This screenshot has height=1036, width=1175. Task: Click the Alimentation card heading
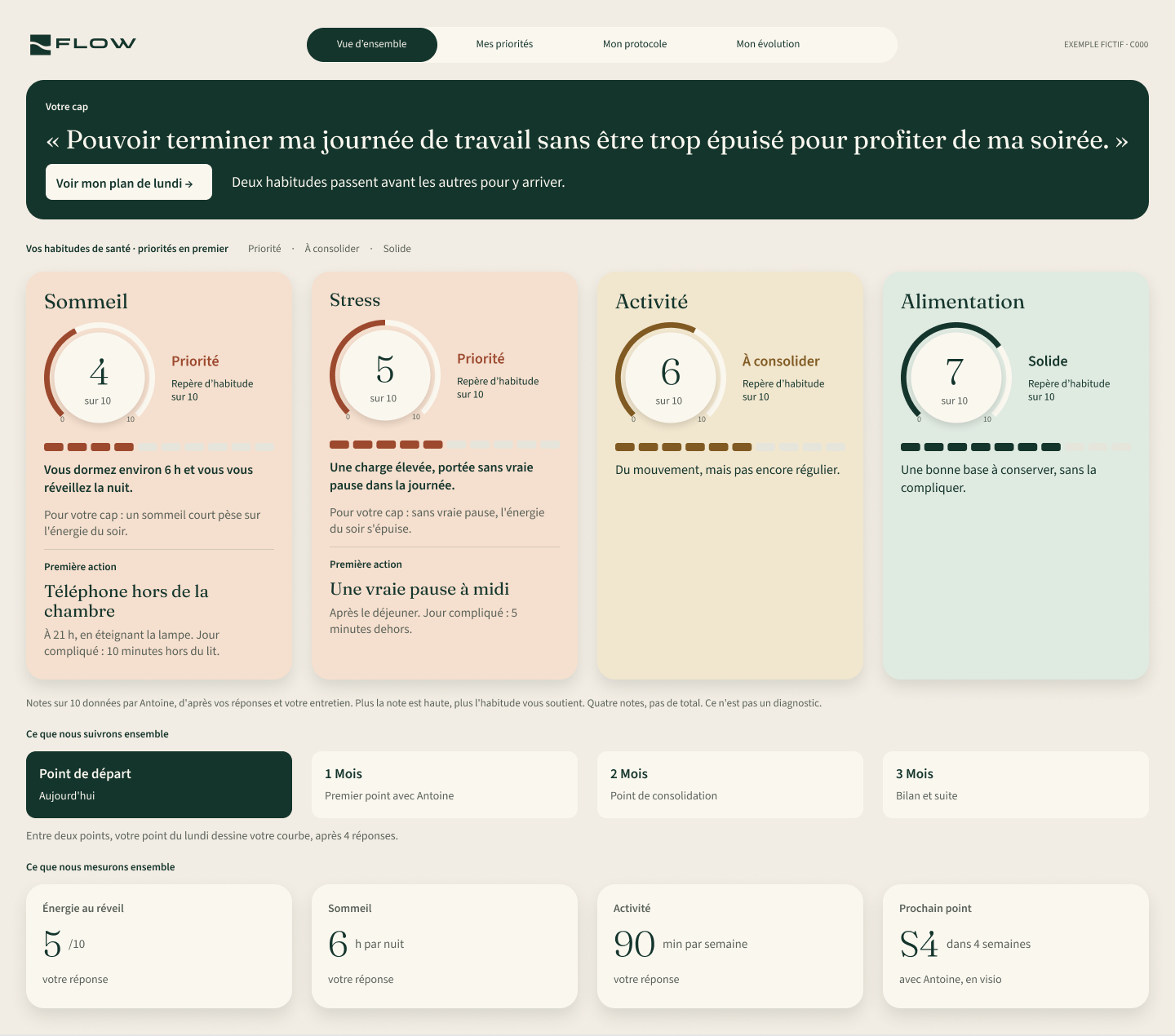[x=963, y=302]
